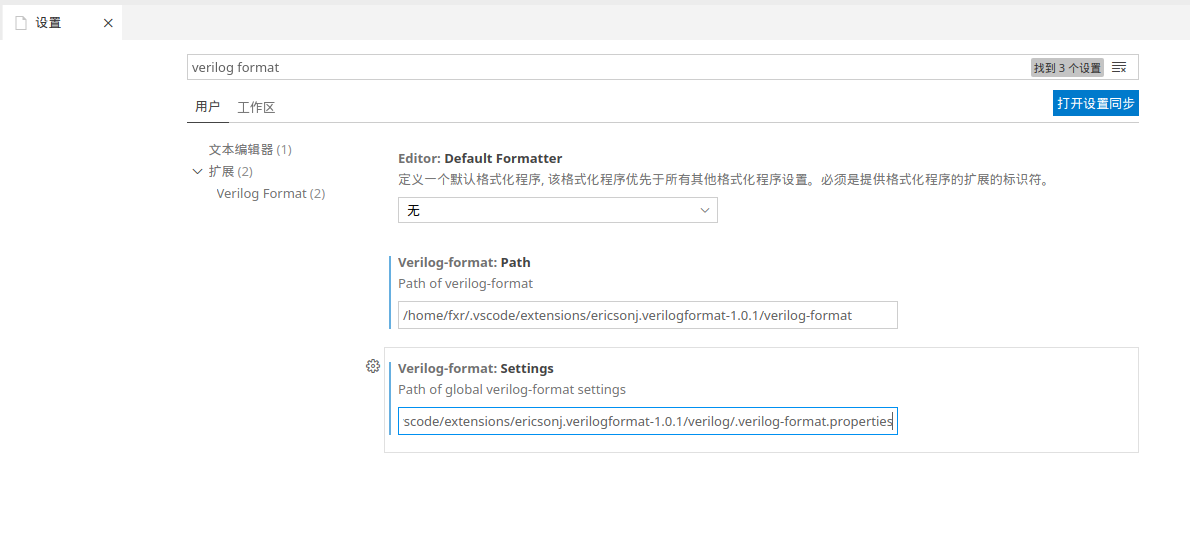The image size is (1190, 542).
Task: Switch to the 工作区 settings tab
Action: [x=256, y=107]
